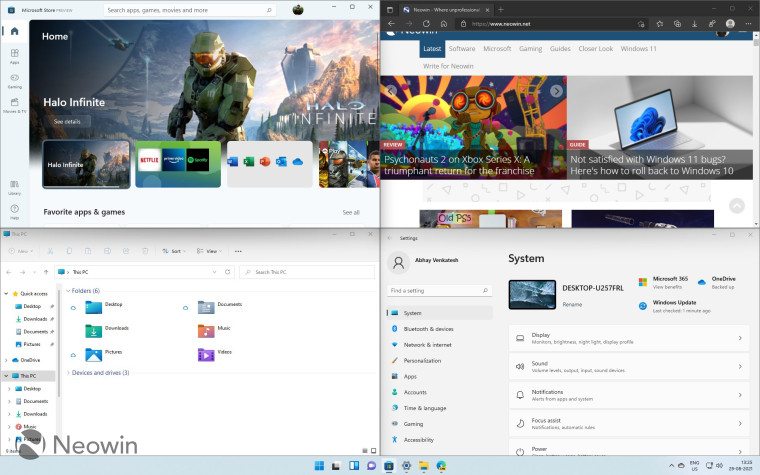Click the Edge home button

[443, 24]
